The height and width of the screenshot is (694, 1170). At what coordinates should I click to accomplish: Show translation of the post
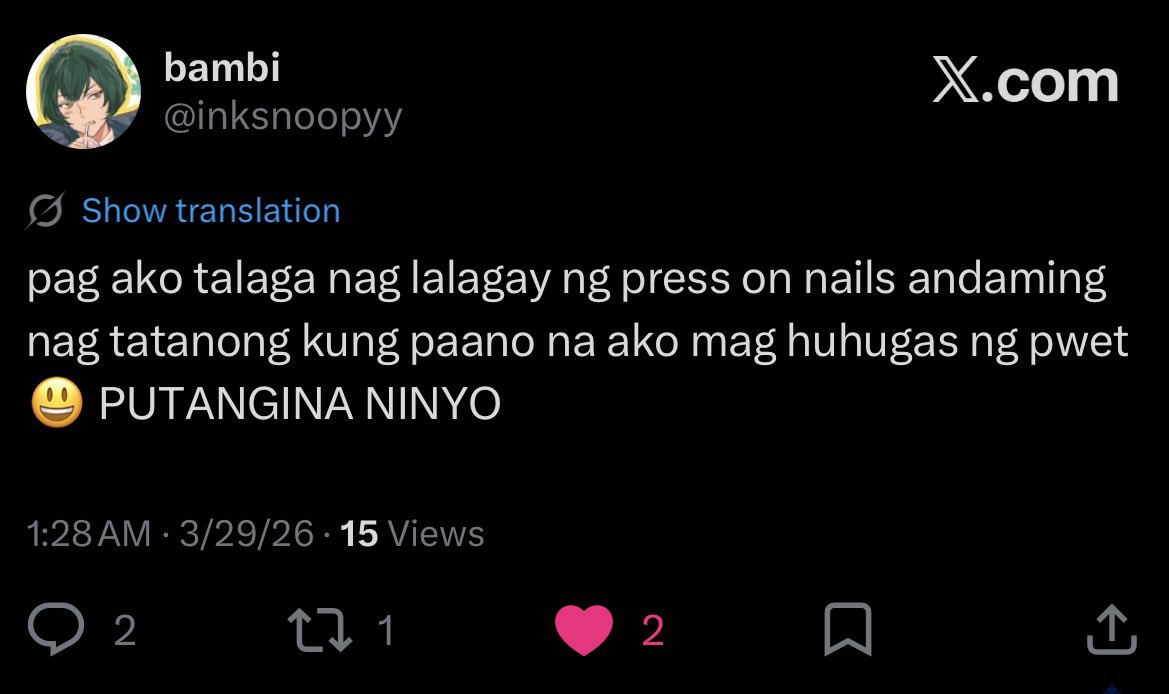(x=211, y=210)
